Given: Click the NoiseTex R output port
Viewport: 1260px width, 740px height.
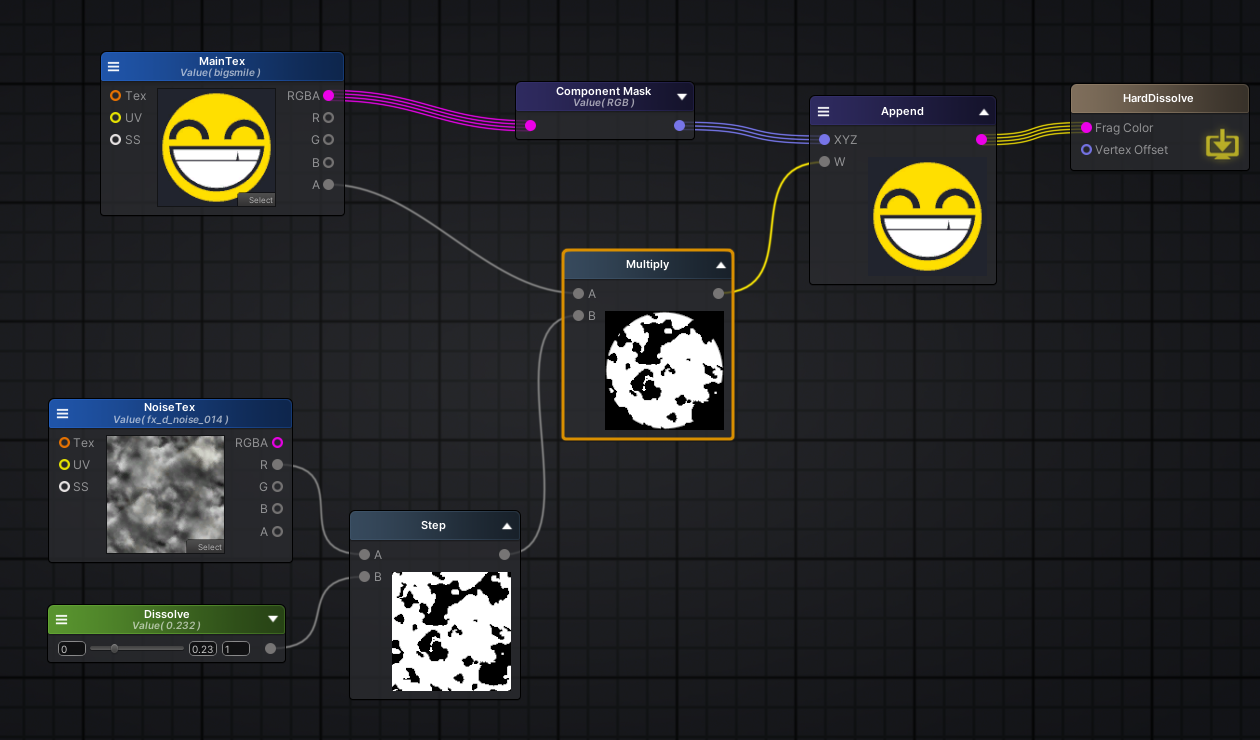Looking at the screenshot, I should point(277,465).
